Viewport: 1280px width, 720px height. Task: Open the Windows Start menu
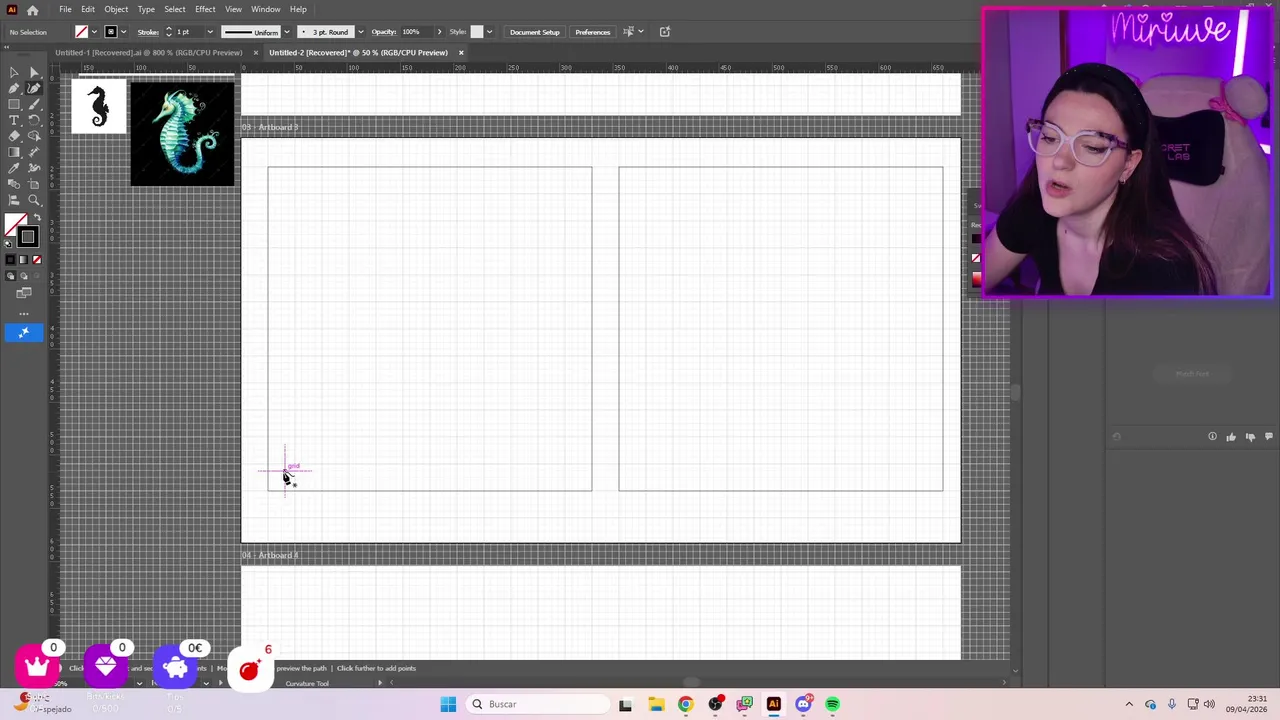coord(448,704)
